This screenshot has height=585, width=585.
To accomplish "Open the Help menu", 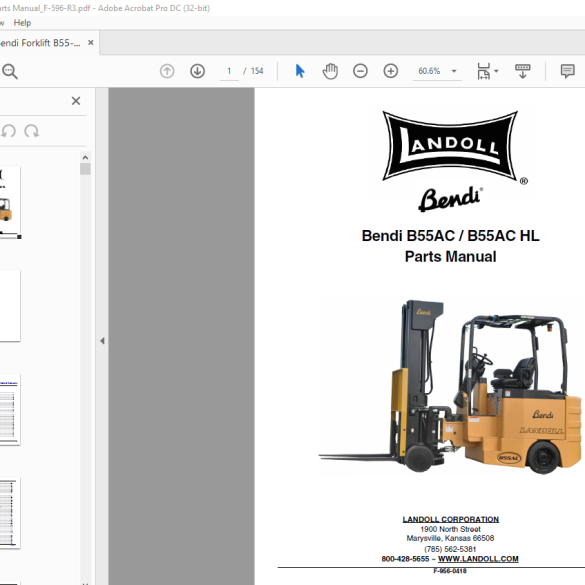I will pos(22,23).
